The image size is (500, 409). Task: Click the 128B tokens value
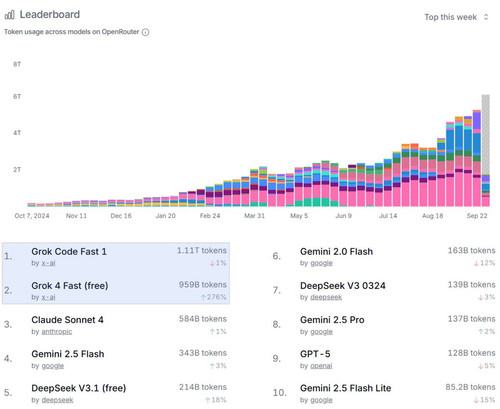tap(471, 353)
